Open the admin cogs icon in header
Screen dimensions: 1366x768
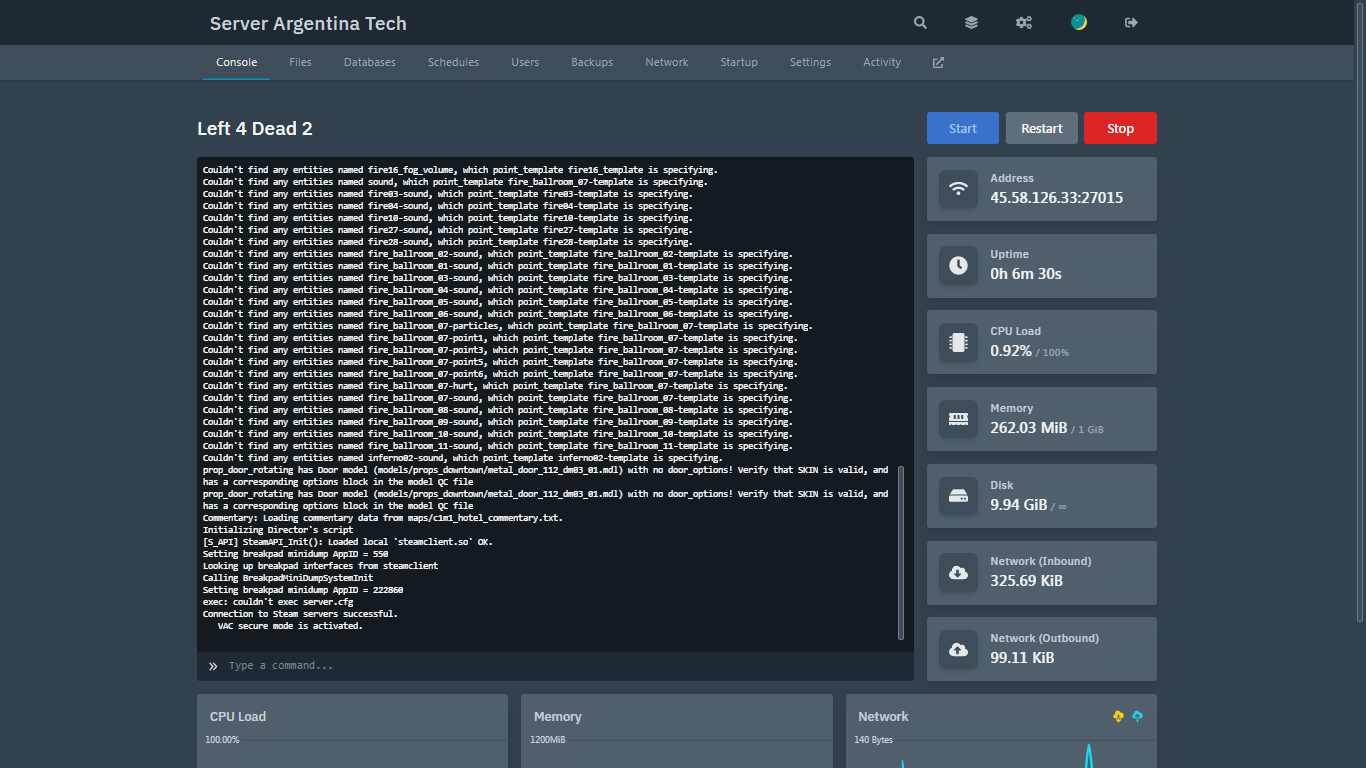coord(1024,23)
